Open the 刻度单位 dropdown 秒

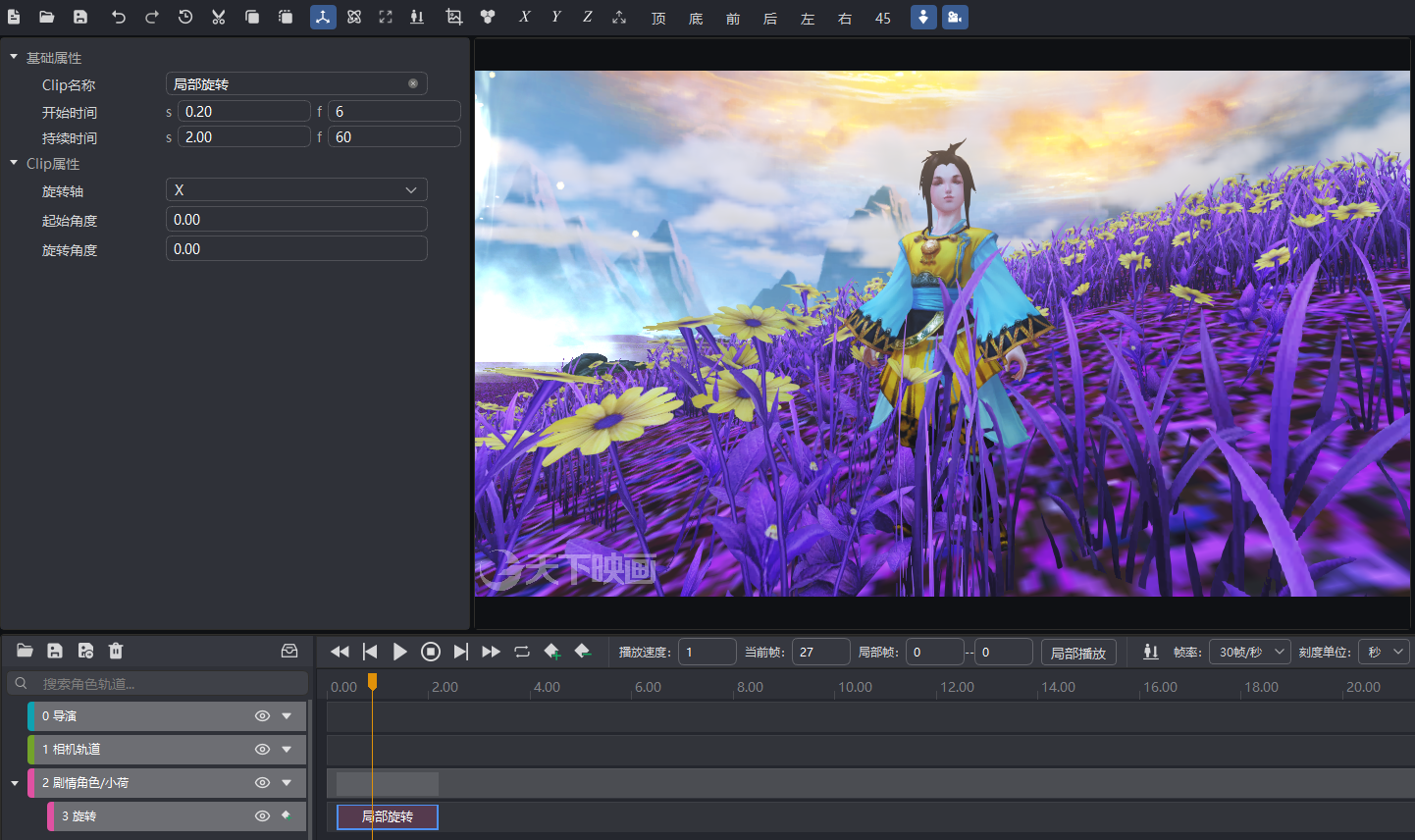(1384, 652)
